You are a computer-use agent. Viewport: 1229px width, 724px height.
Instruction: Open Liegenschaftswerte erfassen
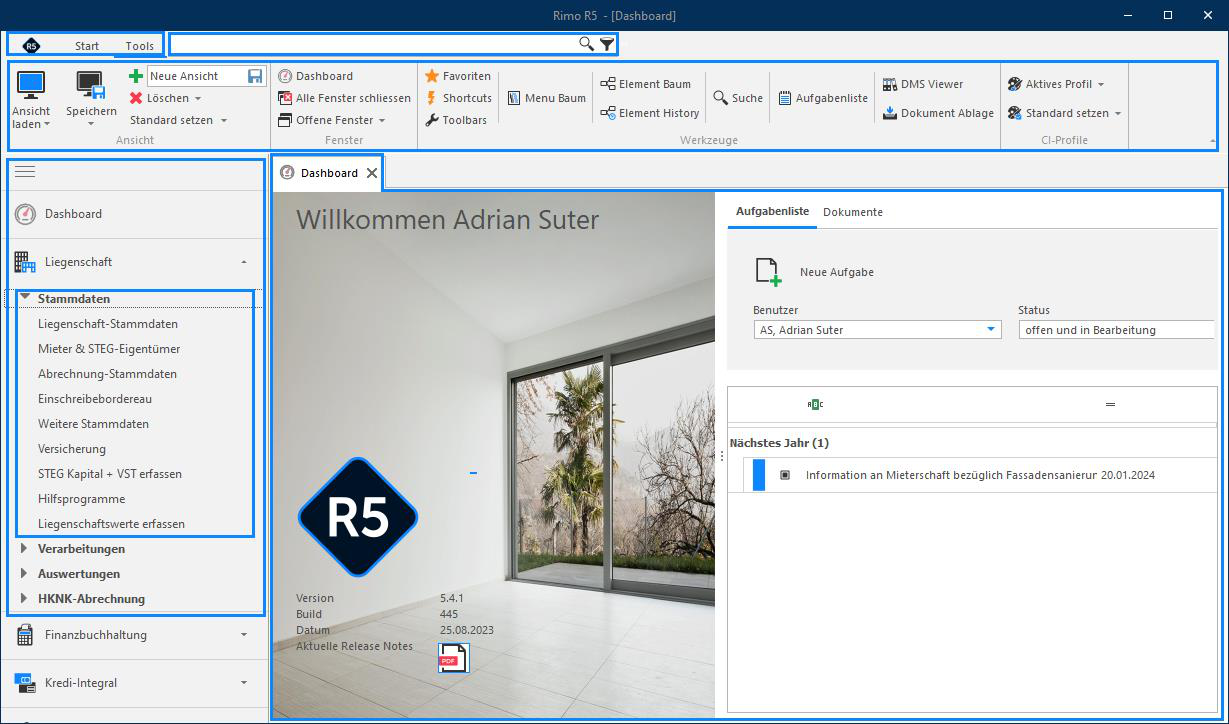[x=111, y=524]
